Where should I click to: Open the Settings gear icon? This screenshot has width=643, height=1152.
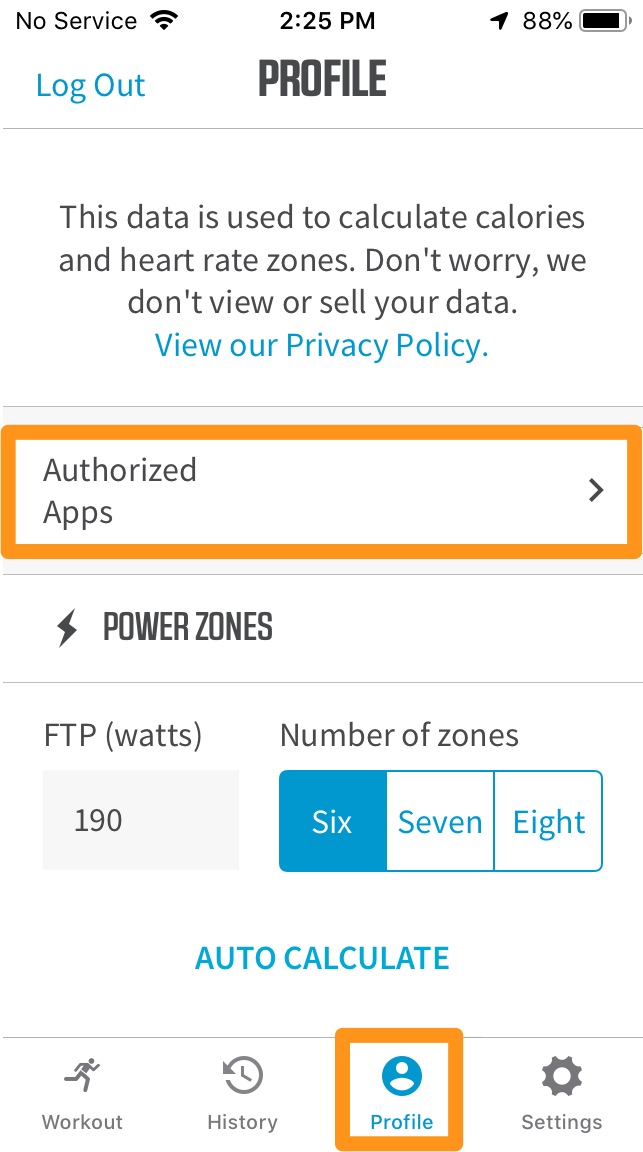pyautogui.click(x=561, y=1076)
